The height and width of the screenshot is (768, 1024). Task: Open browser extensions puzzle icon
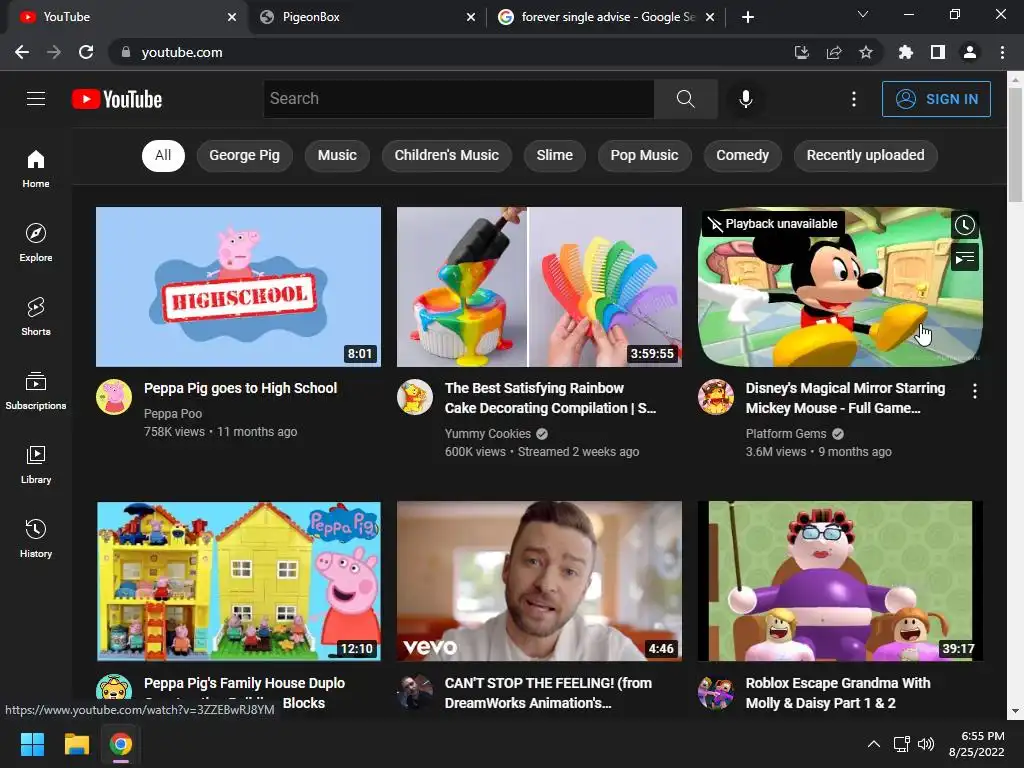click(905, 52)
